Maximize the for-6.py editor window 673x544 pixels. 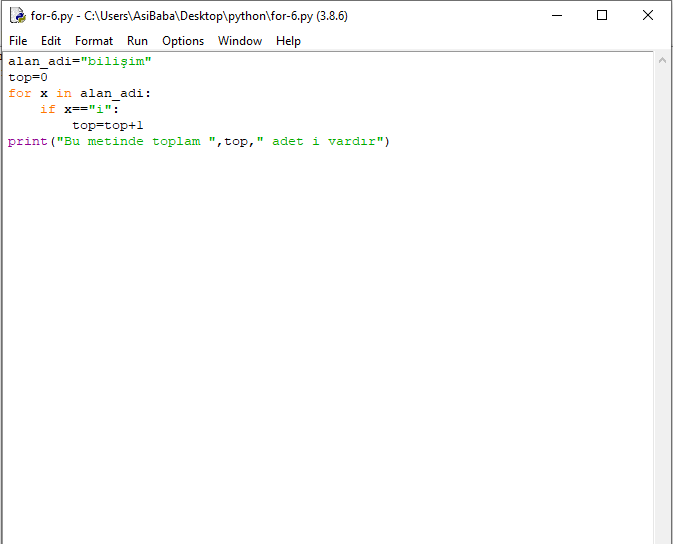pos(602,16)
